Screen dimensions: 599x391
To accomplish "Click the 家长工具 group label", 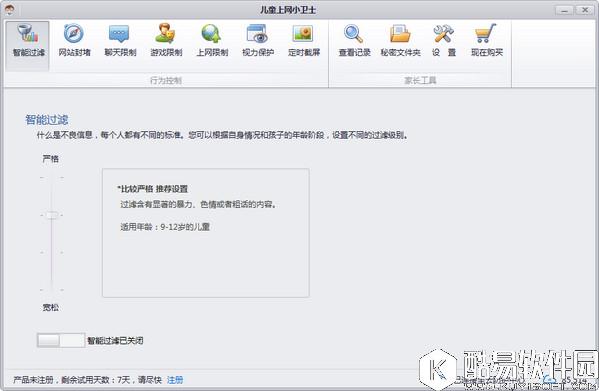I will coord(420,81).
